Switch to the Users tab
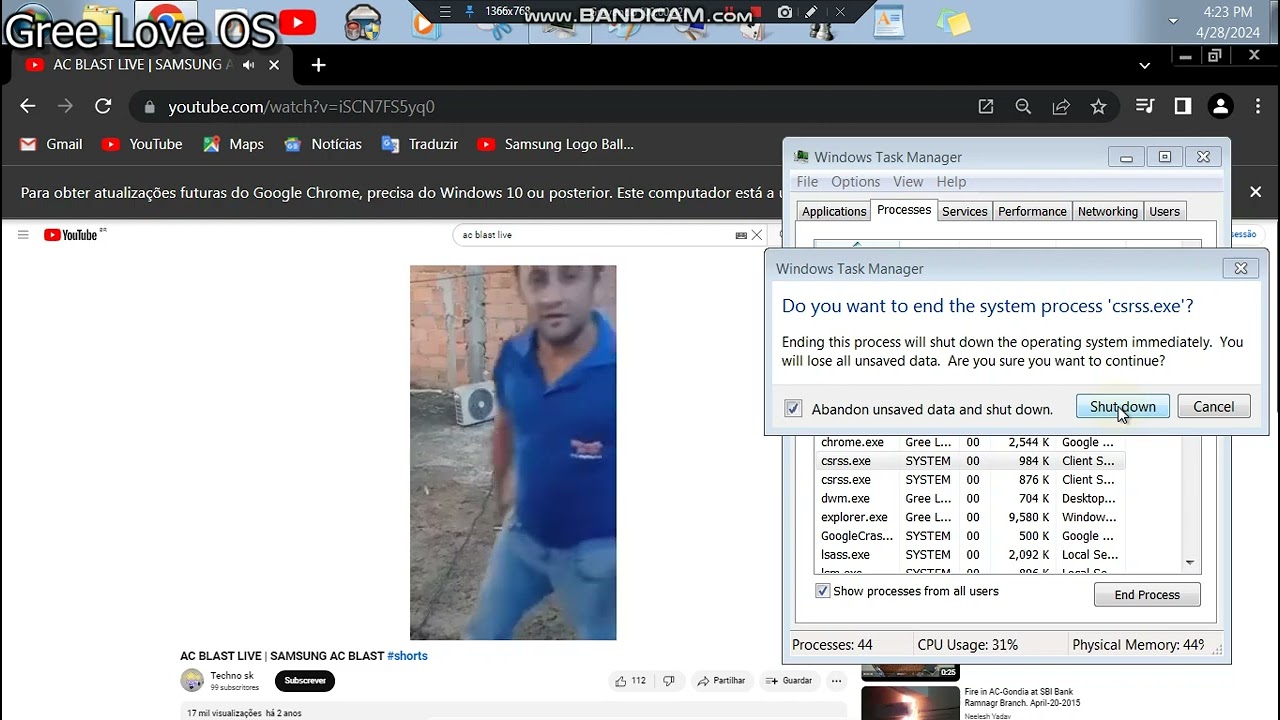The width and height of the screenshot is (1280, 720). pos(1165,211)
